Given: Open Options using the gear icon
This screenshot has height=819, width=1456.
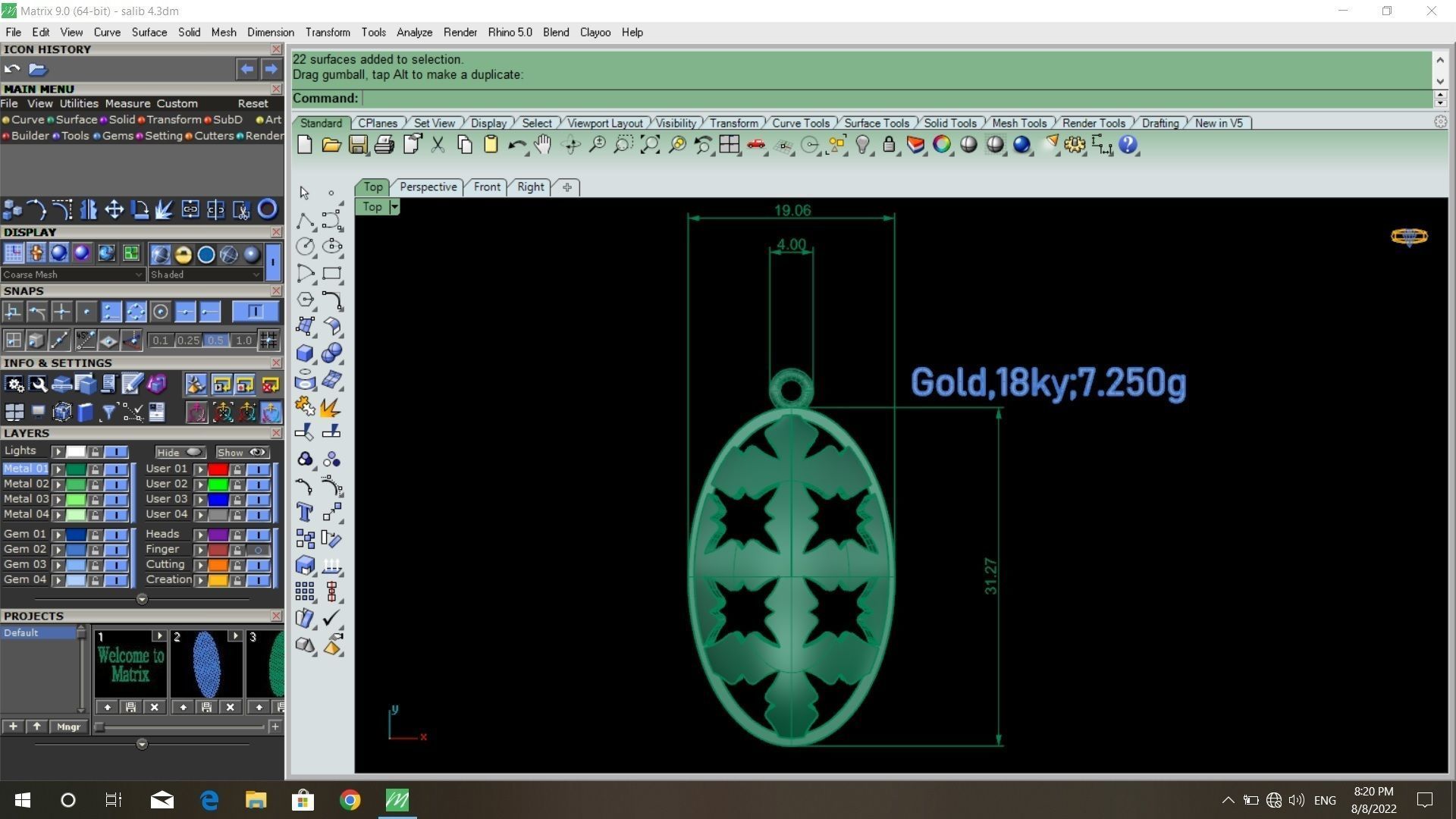Looking at the screenshot, I should point(1075,145).
